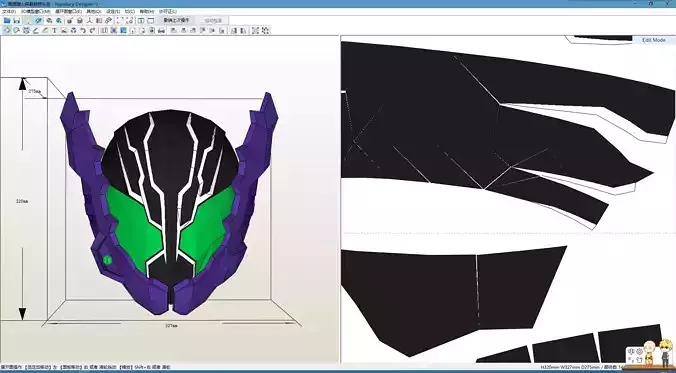Viewport: 676px width, 373px height.
Task: Click the second dashed-corner fit view icon
Action: [x=130, y=20]
